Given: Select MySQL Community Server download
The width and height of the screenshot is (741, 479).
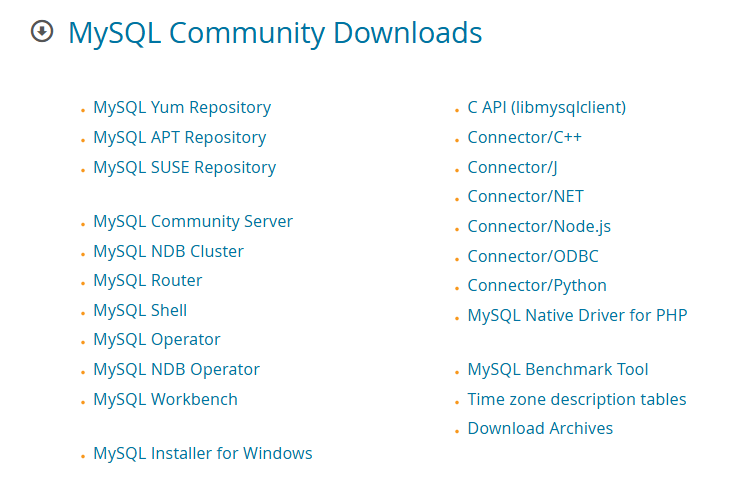Looking at the screenshot, I should (x=193, y=222).
